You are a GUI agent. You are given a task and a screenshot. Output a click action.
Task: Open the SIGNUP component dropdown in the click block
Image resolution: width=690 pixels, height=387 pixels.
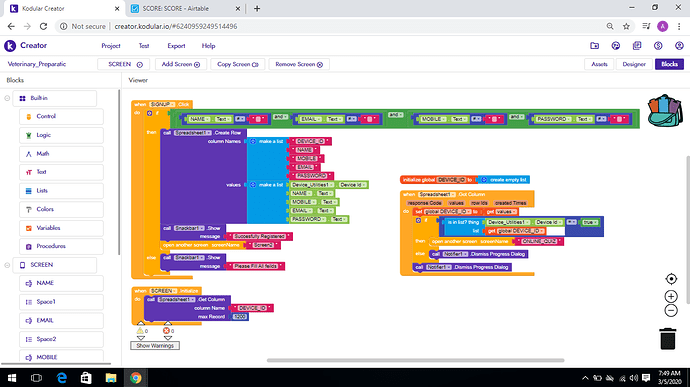(x=162, y=104)
